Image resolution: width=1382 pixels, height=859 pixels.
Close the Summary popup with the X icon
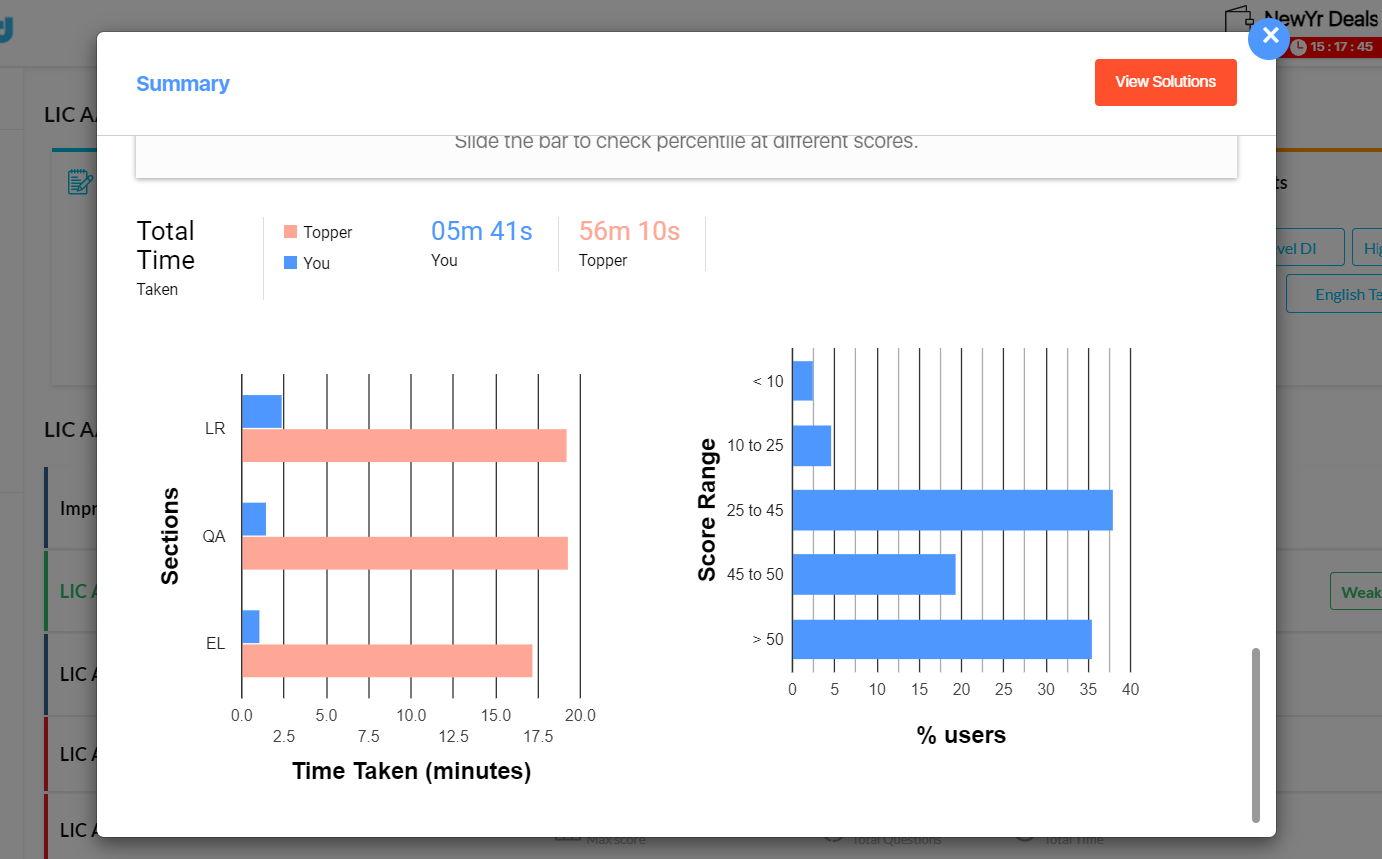[1270, 38]
